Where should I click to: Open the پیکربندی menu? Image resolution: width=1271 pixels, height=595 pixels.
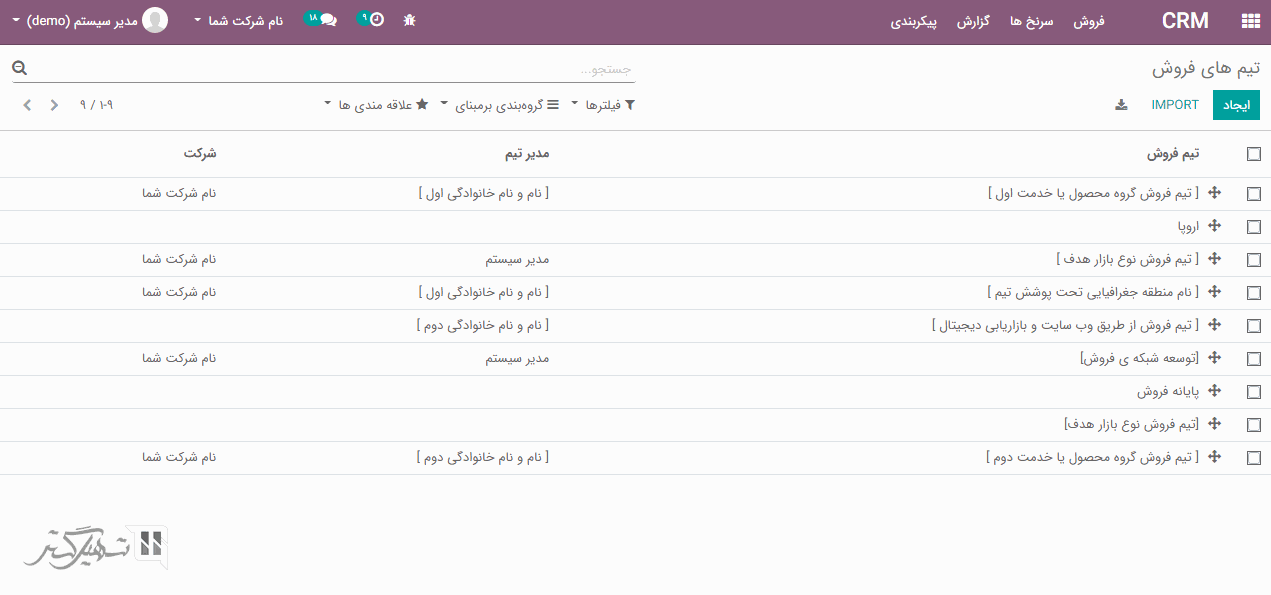(x=914, y=21)
